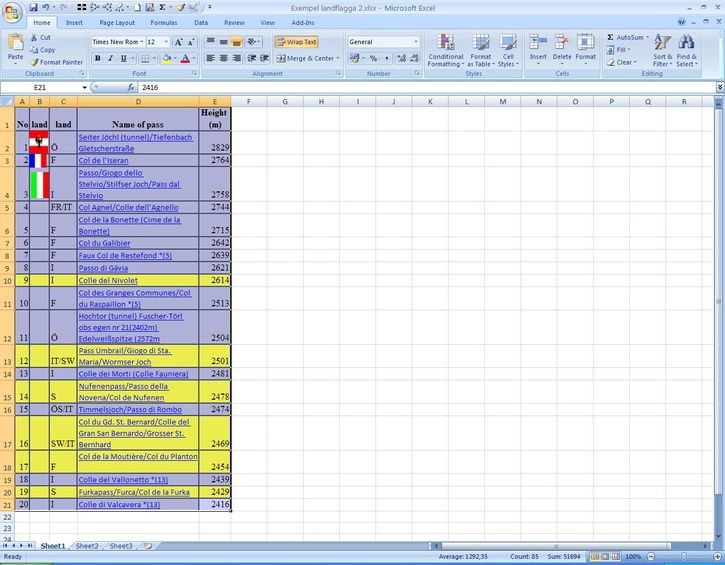Click the Format Painter tool
725x565 pixels.
tap(56, 62)
